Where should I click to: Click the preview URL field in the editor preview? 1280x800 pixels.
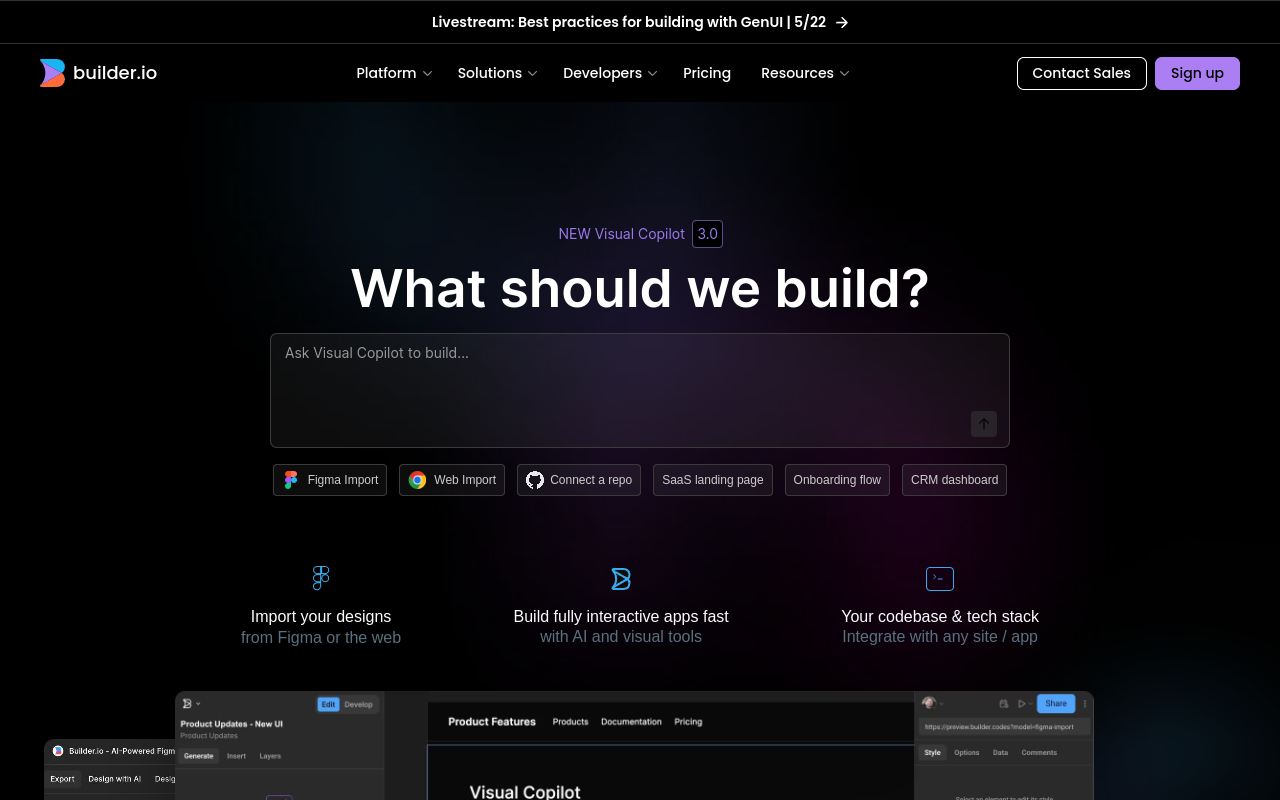pos(1003,727)
